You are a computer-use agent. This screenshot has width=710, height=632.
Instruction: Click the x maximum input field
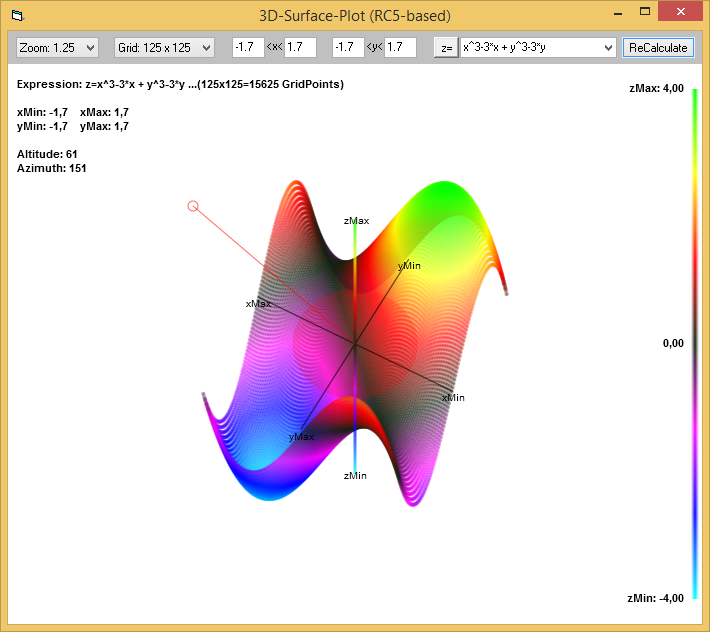click(x=300, y=47)
